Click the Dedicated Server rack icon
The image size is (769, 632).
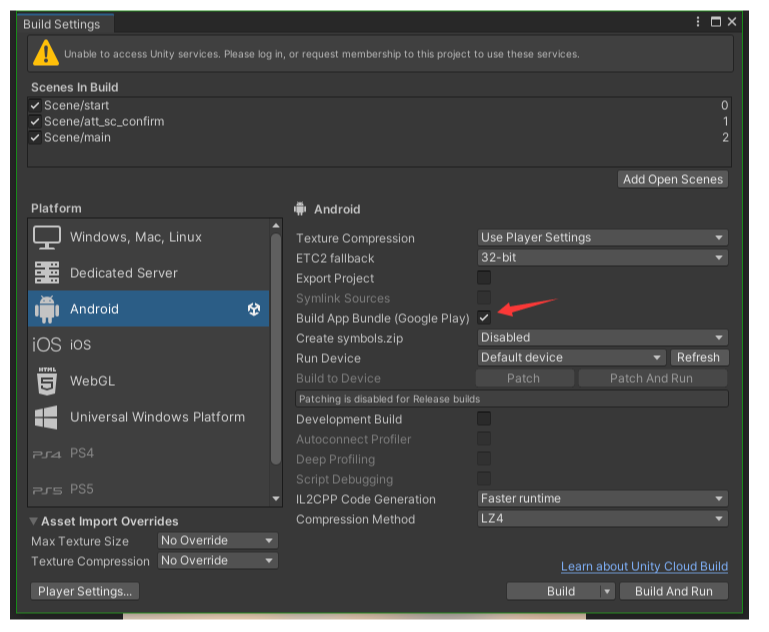(x=47, y=273)
